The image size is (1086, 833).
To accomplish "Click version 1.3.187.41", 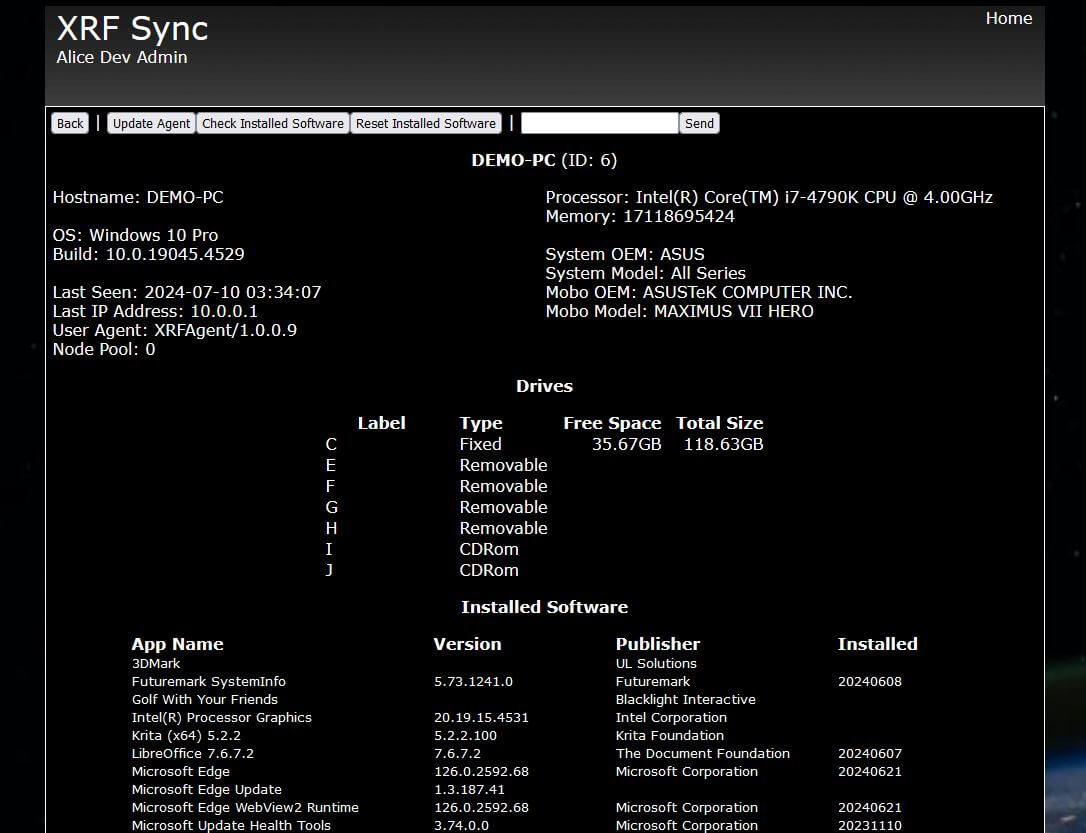I will [x=469, y=789].
